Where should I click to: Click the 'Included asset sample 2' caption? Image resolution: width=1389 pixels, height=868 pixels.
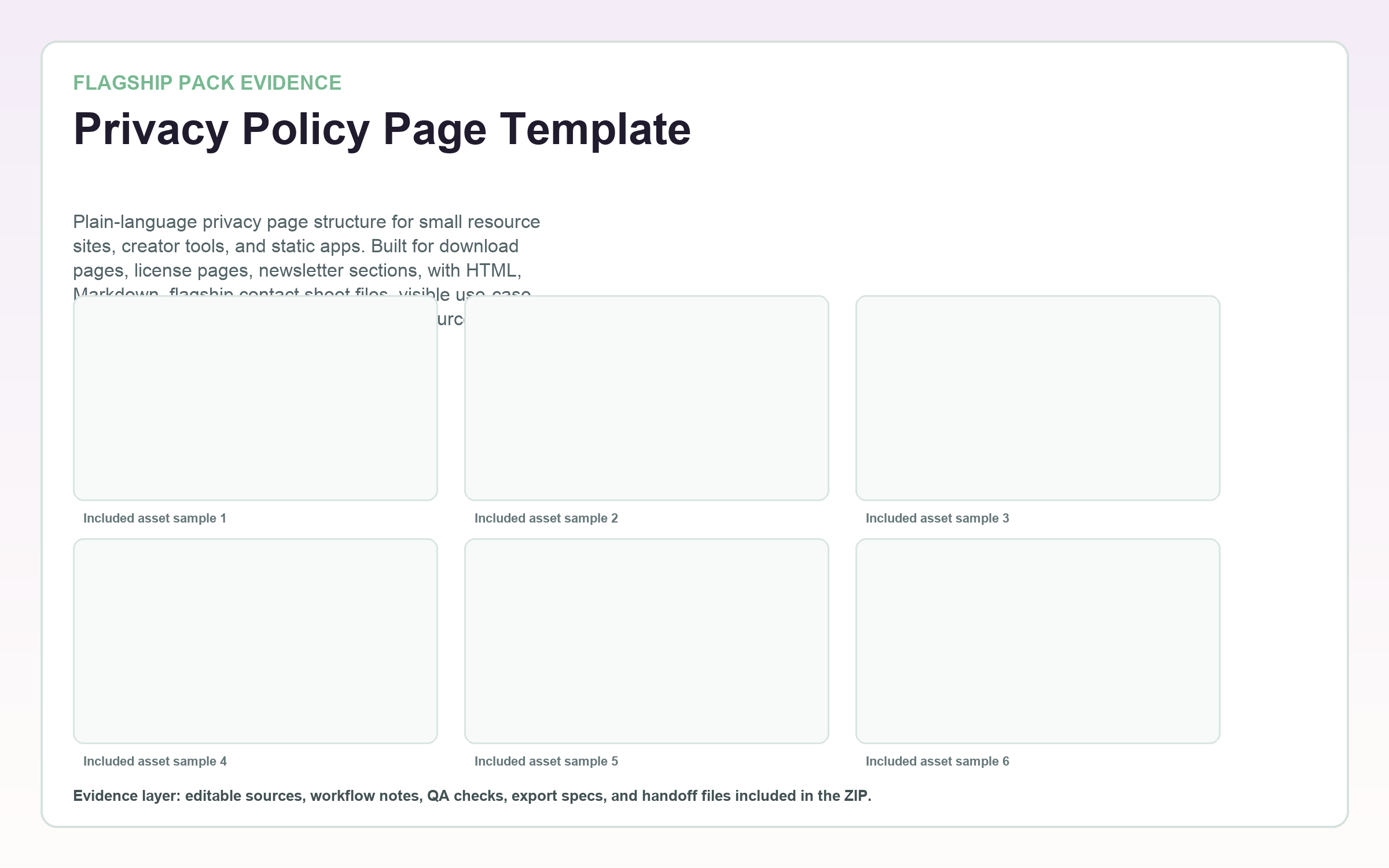546,518
